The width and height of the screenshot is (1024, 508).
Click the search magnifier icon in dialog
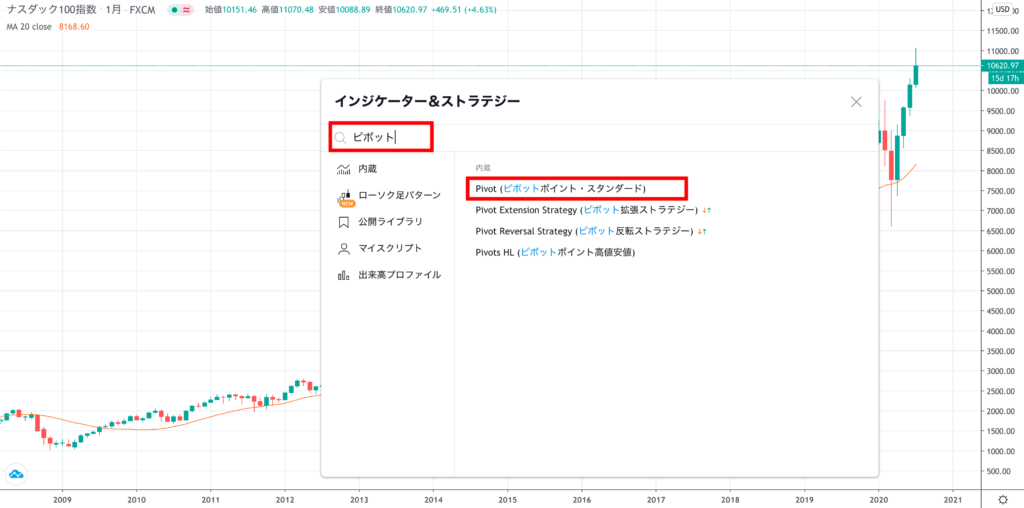342,138
